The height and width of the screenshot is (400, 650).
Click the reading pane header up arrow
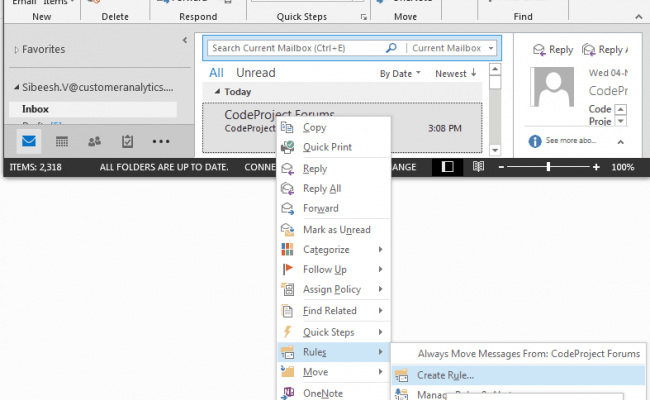[x=621, y=109]
